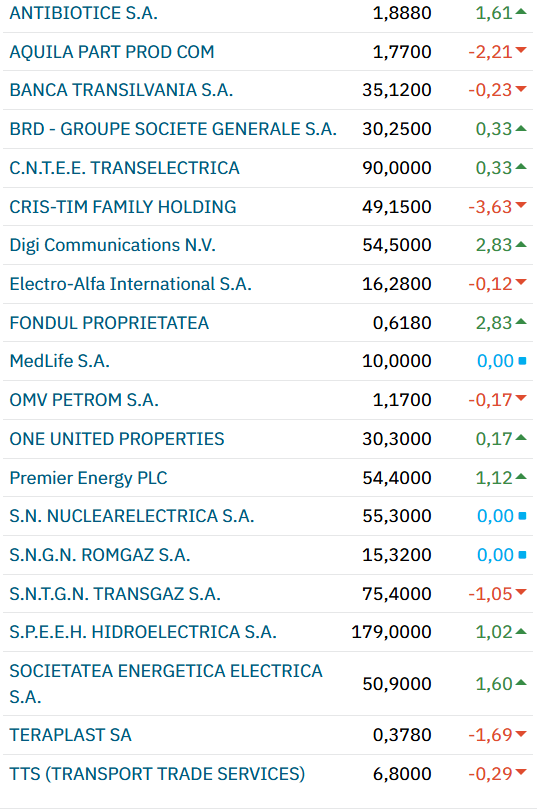Open Electro-Alfa International S.A. page
The image size is (537, 809).
click(x=131, y=284)
